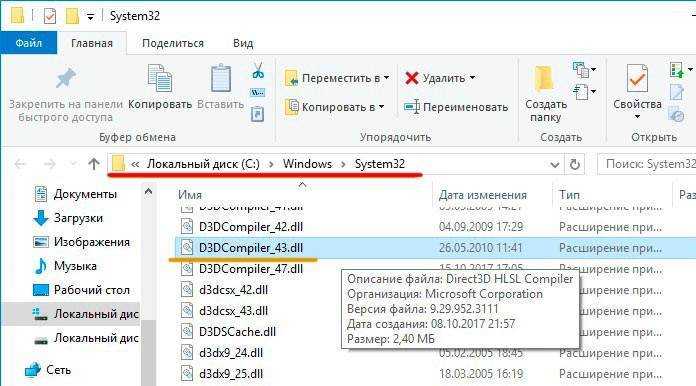The width and height of the screenshot is (696, 386).
Task: Click the file icon of d3dcsx_43.dll
Action: tap(187, 311)
